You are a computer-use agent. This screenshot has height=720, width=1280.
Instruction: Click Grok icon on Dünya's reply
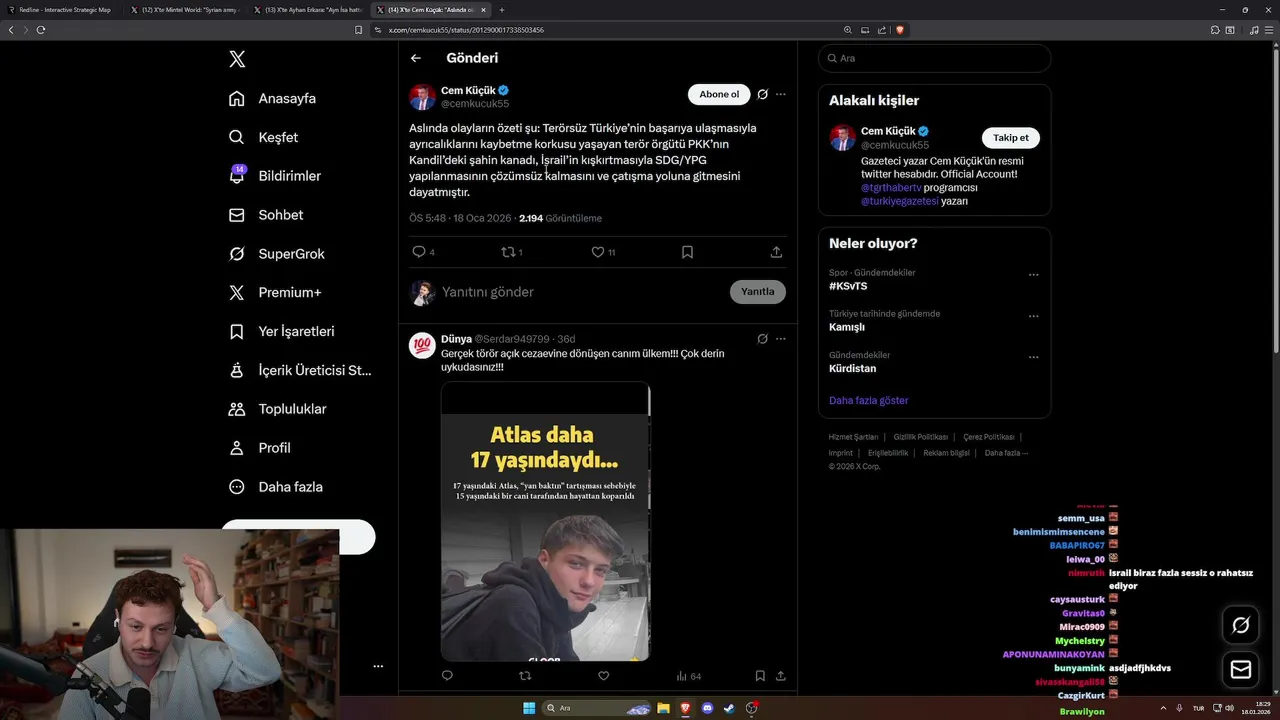(762, 339)
